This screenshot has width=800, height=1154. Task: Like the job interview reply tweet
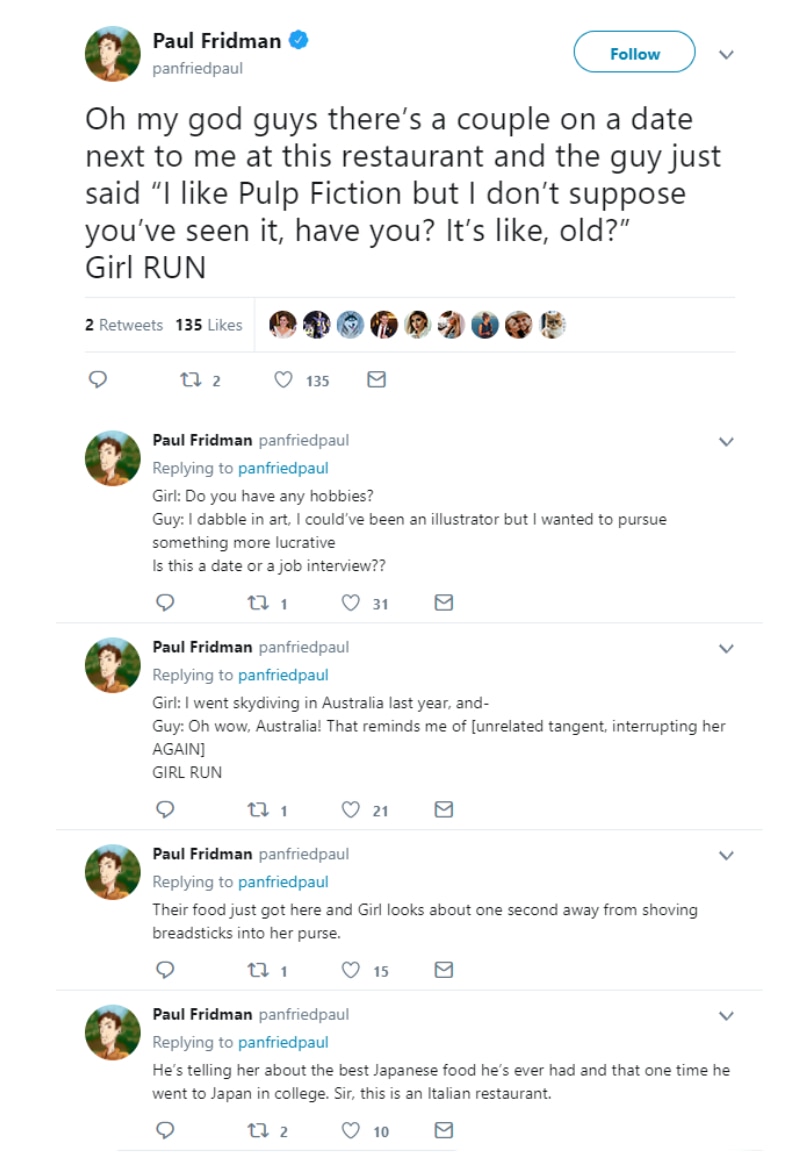coord(351,603)
